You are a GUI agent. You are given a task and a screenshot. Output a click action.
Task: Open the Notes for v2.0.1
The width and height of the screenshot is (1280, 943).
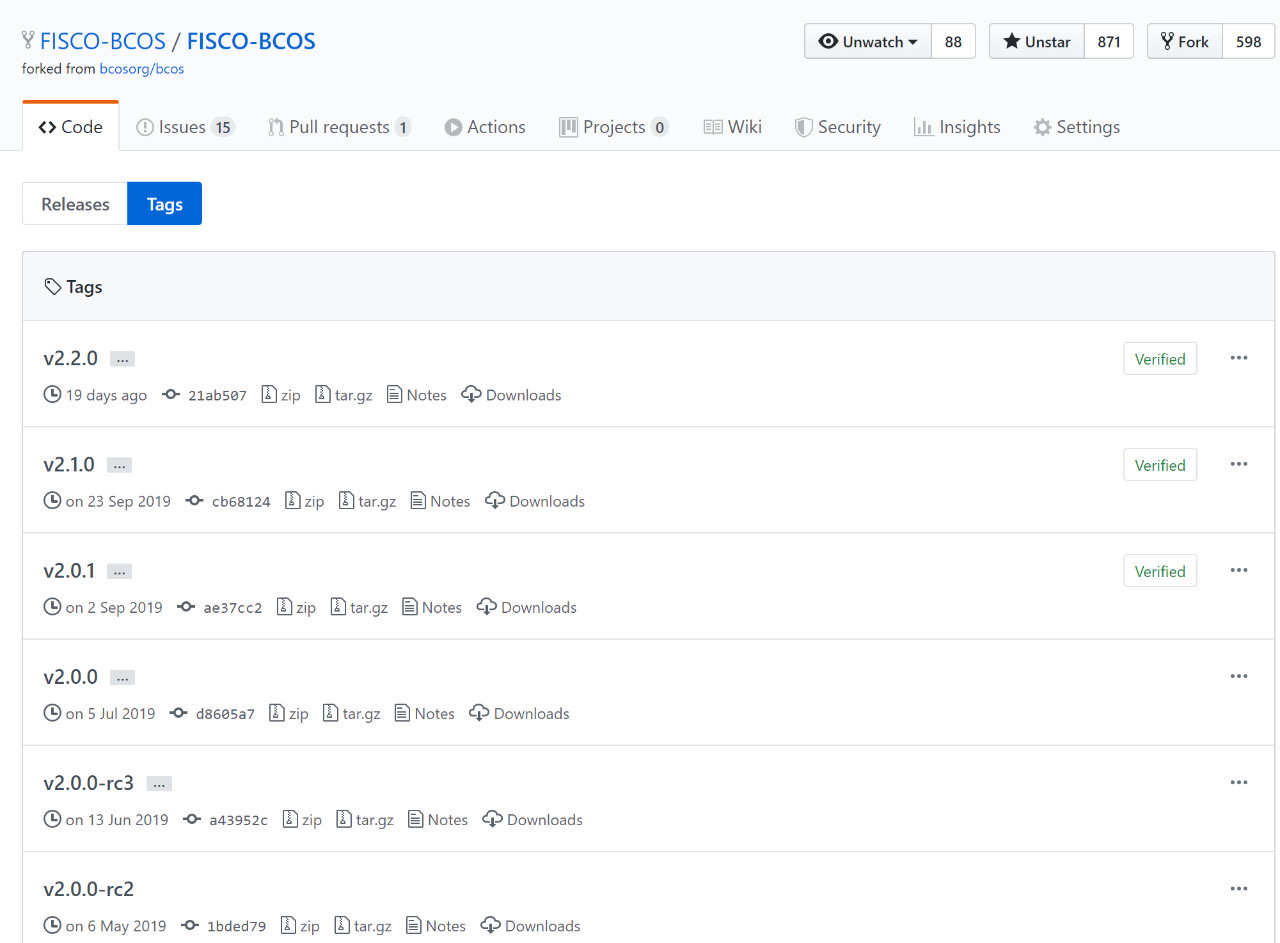click(x=432, y=607)
